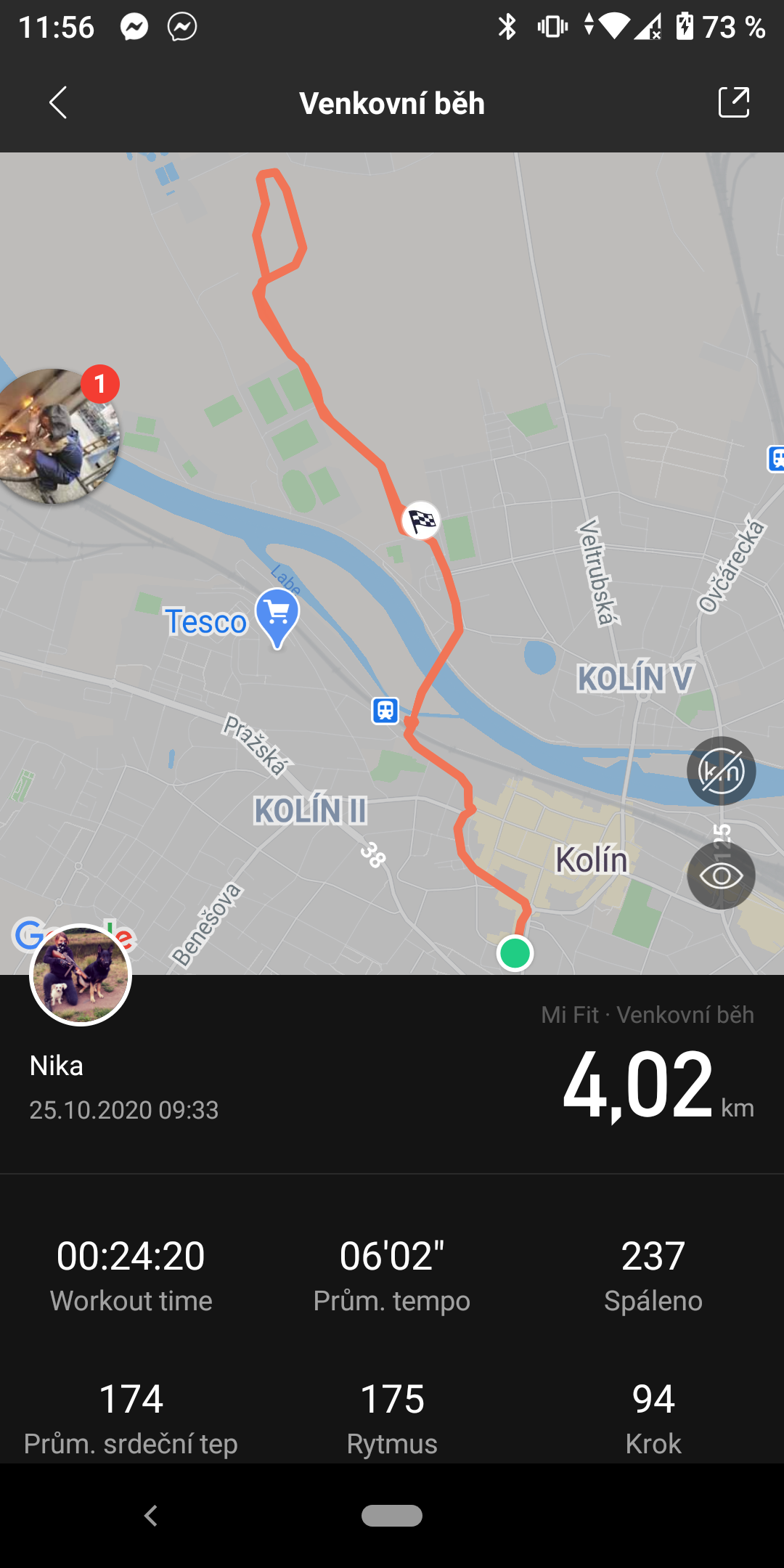Tap the 94 Krok stride stat

[x=653, y=1419]
